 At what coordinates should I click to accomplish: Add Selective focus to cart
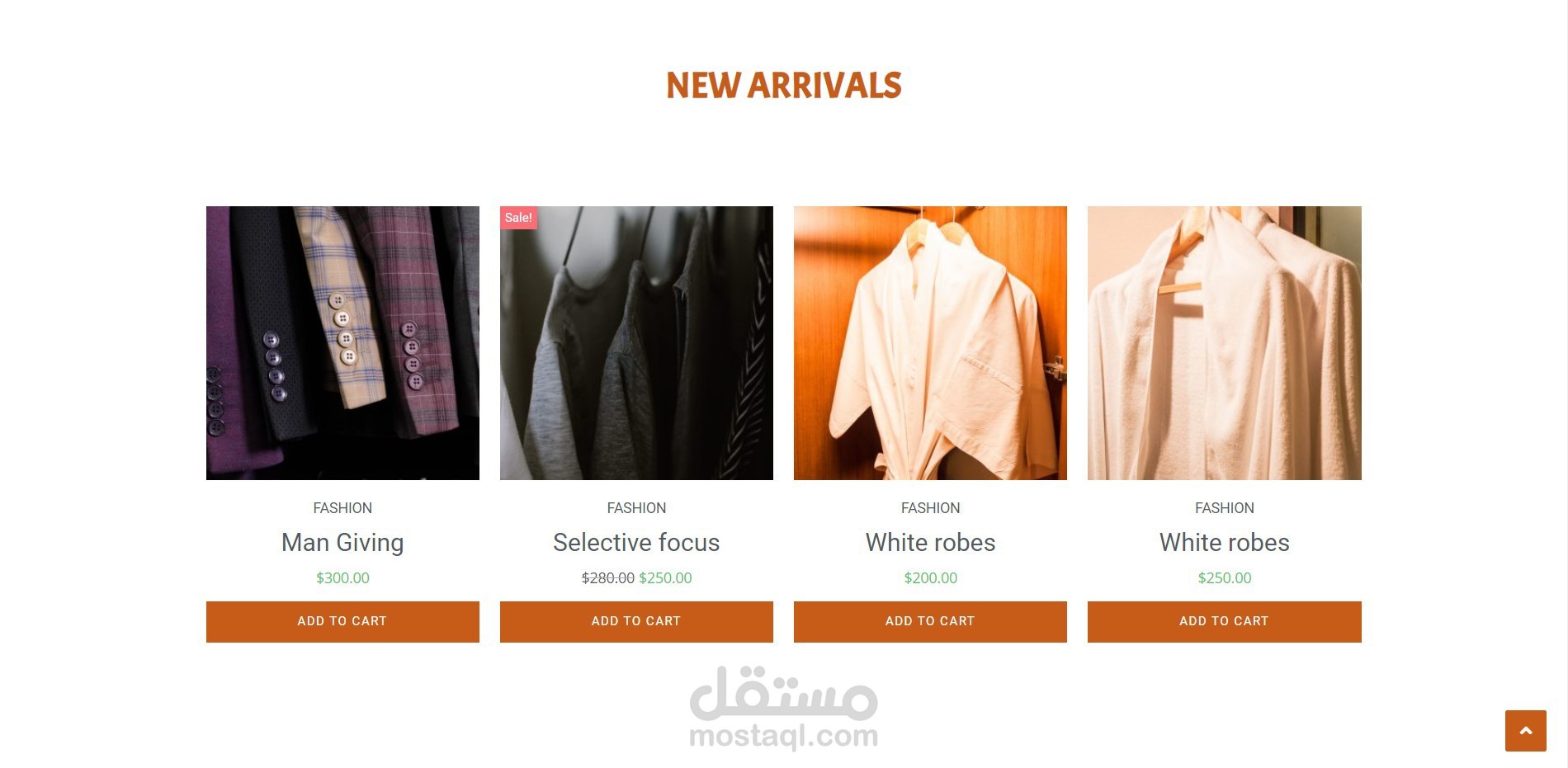[636, 621]
